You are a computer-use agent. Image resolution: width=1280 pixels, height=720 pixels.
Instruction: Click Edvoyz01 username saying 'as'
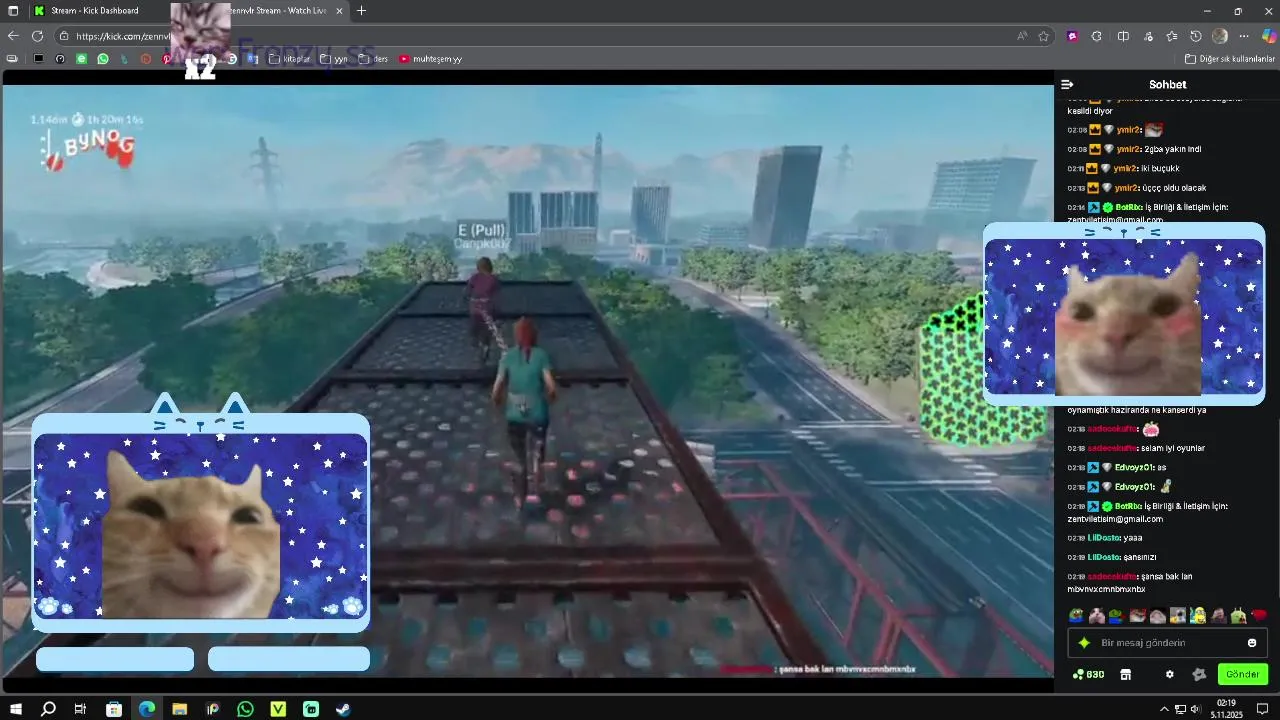tap(1134, 467)
